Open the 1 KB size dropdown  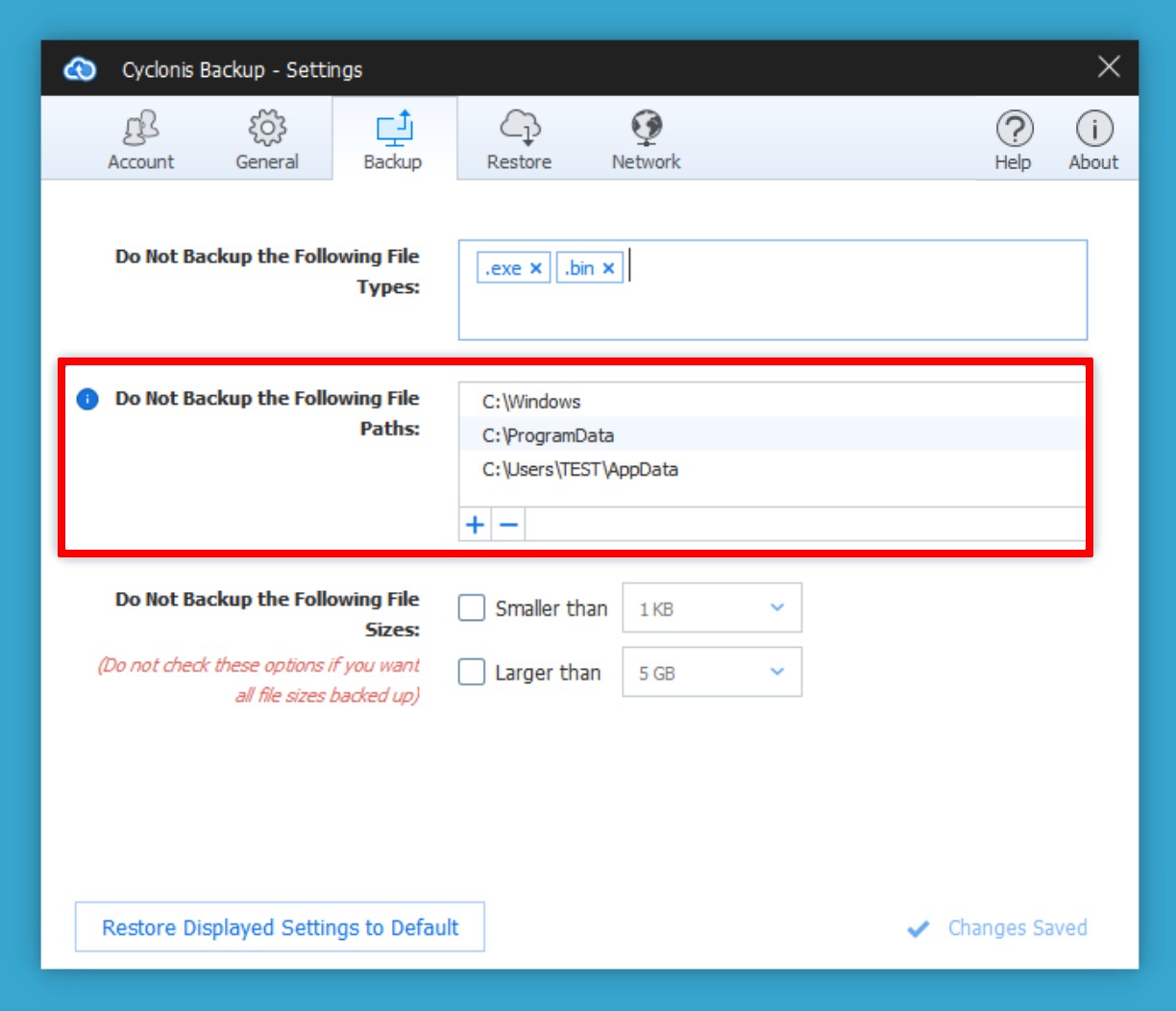pos(712,608)
